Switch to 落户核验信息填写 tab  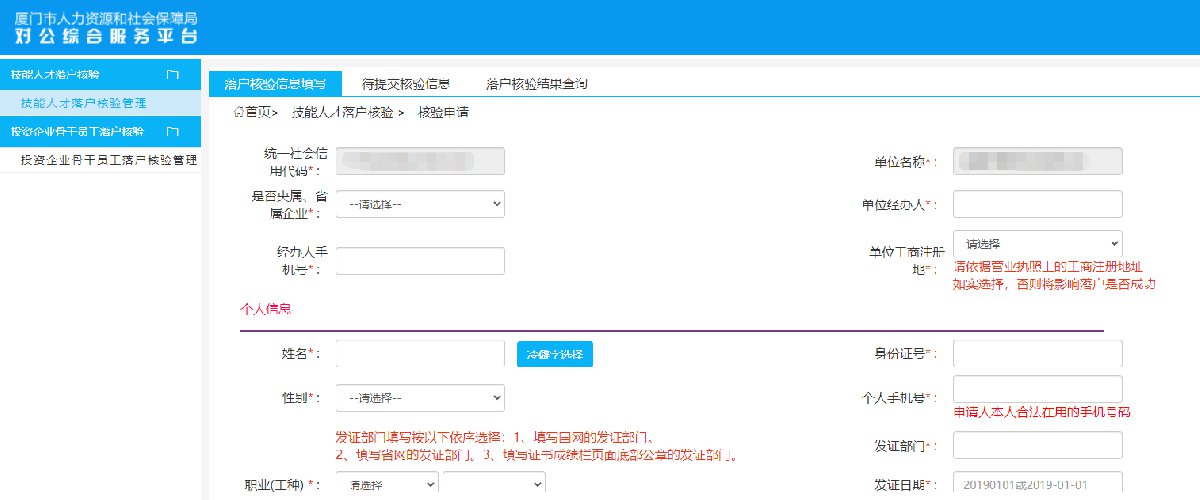tap(275, 84)
